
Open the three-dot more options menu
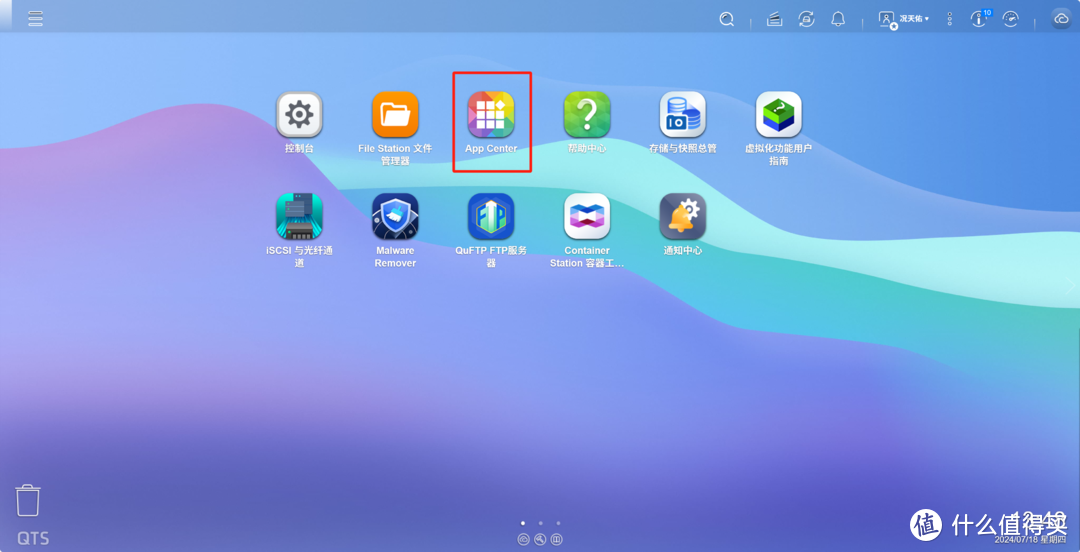[x=950, y=19]
